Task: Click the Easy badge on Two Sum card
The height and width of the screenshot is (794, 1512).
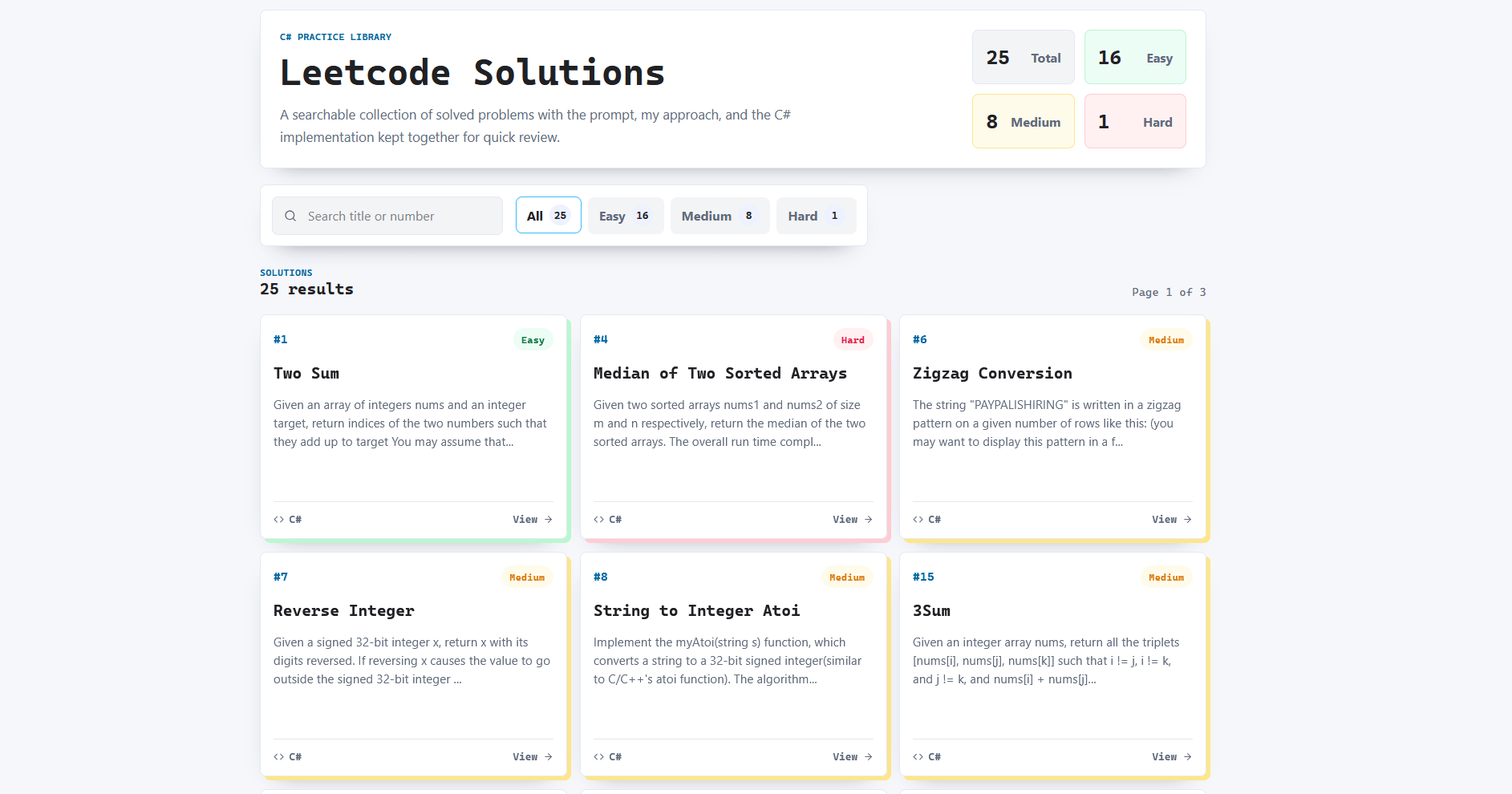Action: click(x=533, y=340)
